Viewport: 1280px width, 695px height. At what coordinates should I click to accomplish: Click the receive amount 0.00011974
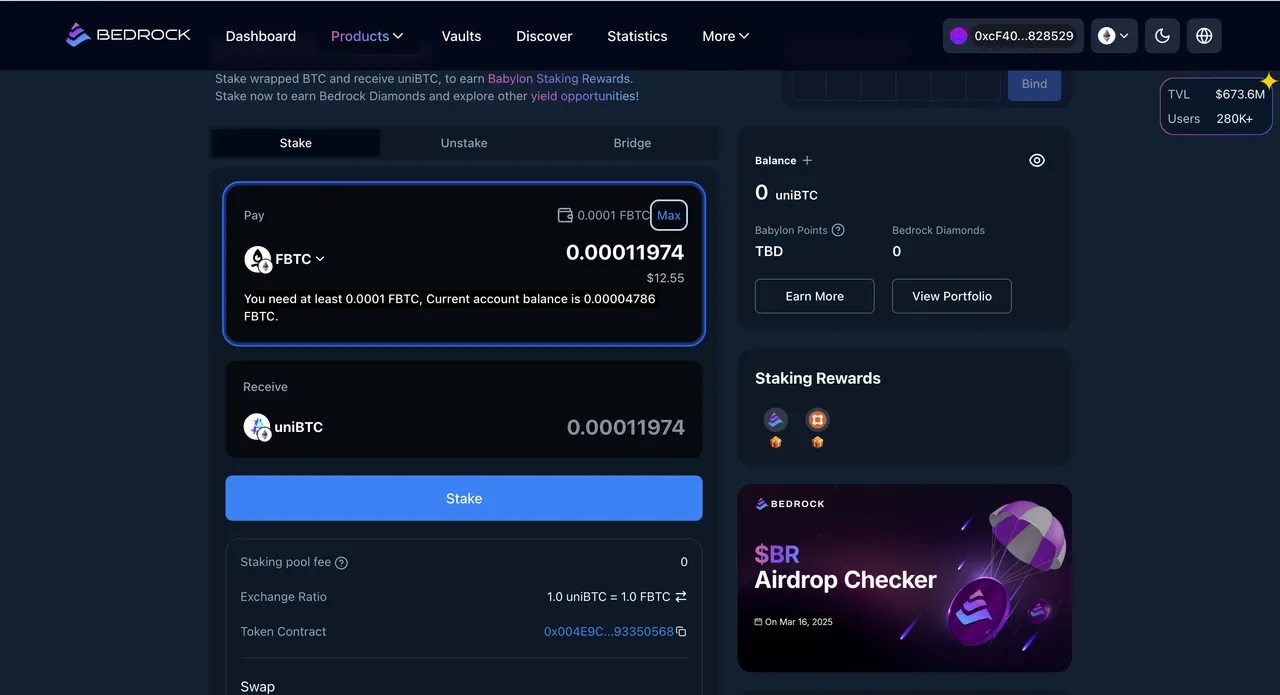626,427
